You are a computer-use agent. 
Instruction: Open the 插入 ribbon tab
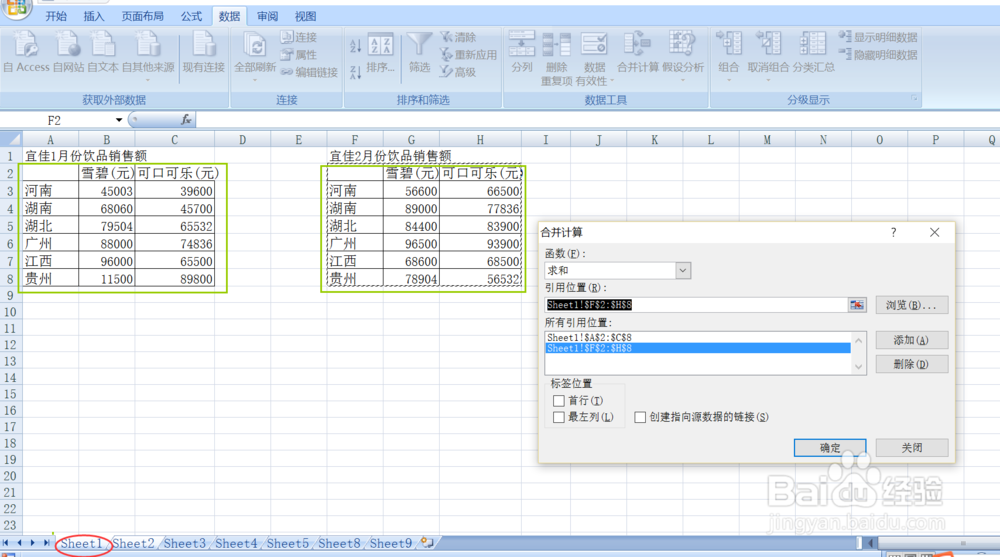click(94, 16)
